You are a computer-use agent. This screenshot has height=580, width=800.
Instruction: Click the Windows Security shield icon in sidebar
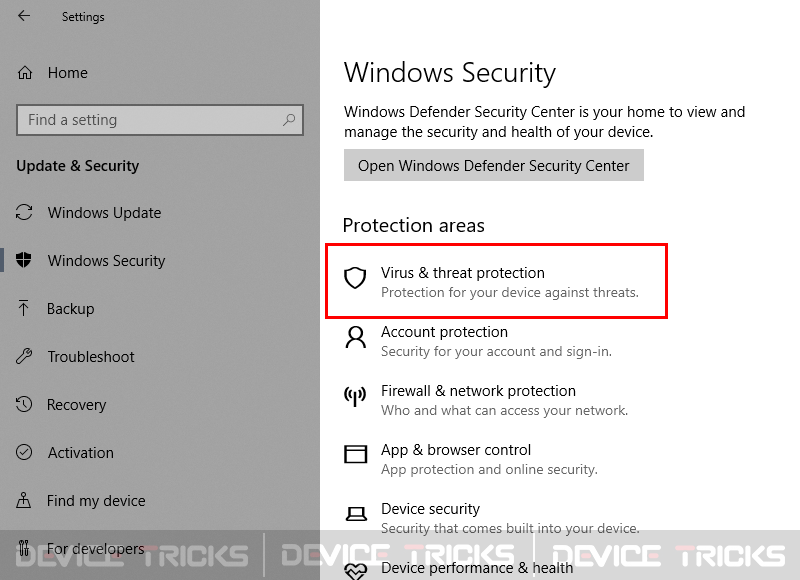click(23, 260)
